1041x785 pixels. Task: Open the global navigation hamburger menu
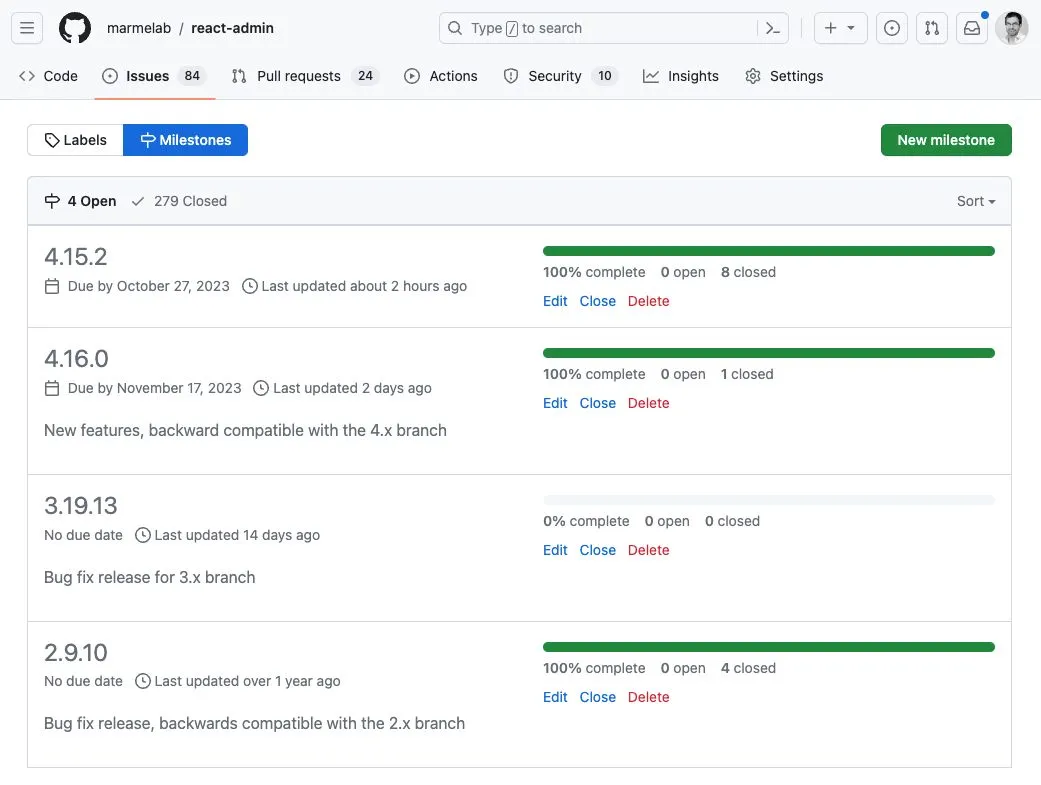pyautogui.click(x=27, y=28)
